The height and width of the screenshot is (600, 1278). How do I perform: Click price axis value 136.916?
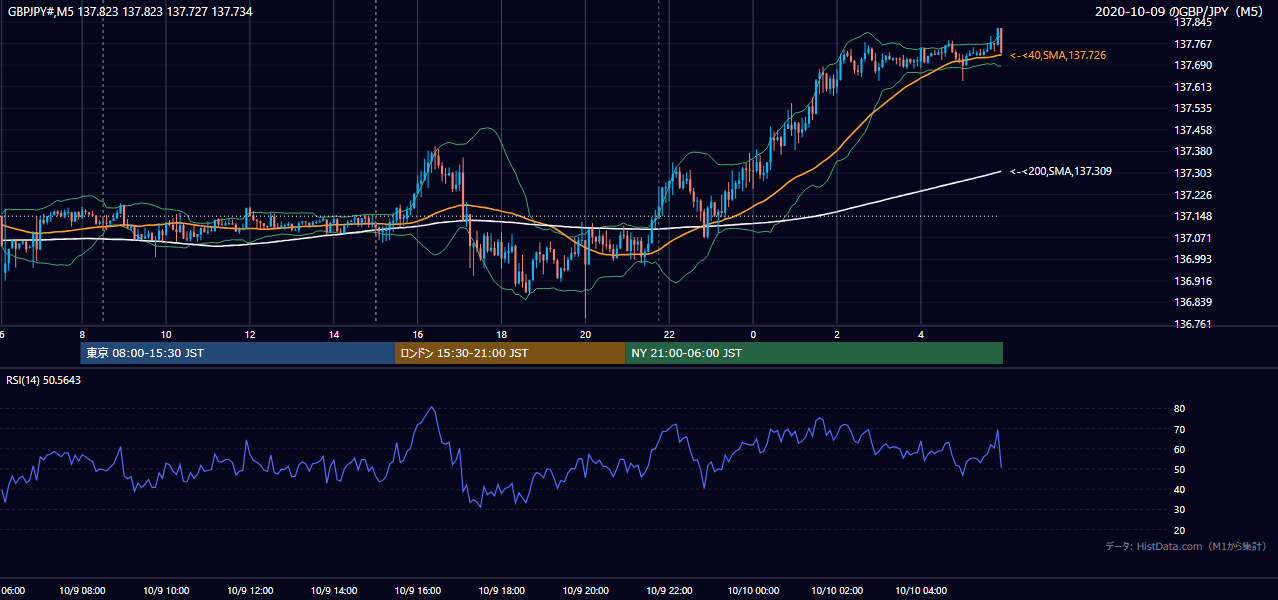click(x=1194, y=281)
